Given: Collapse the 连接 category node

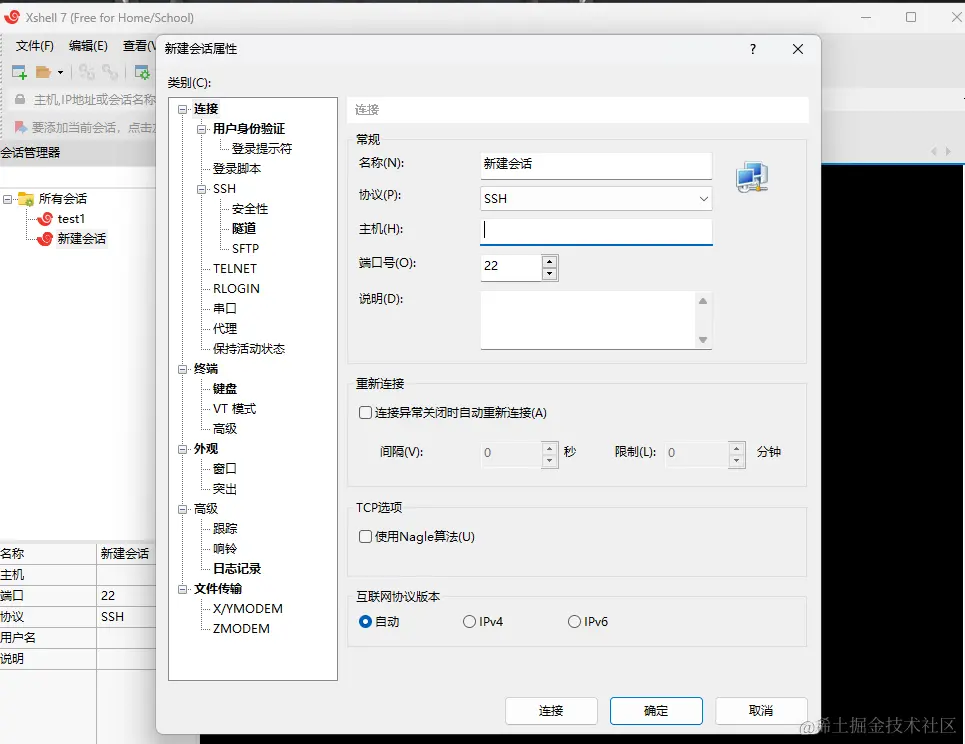Looking at the screenshot, I should 182,110.
